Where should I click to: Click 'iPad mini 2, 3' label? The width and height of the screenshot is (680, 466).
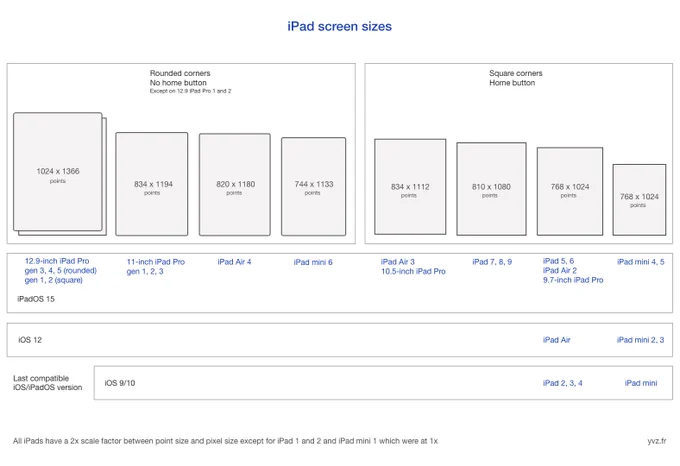tap(641, 340)
